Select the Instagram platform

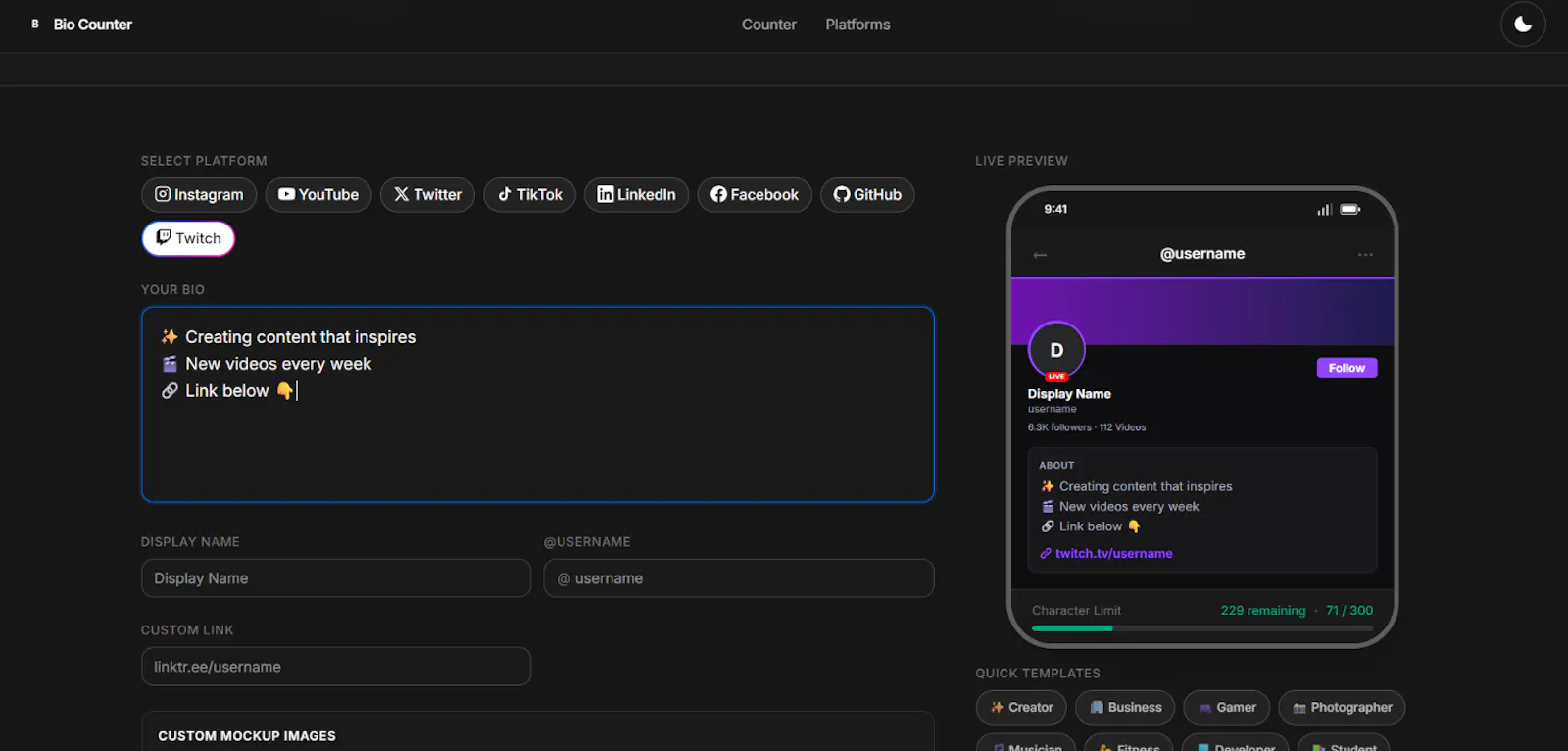[199, 194]
